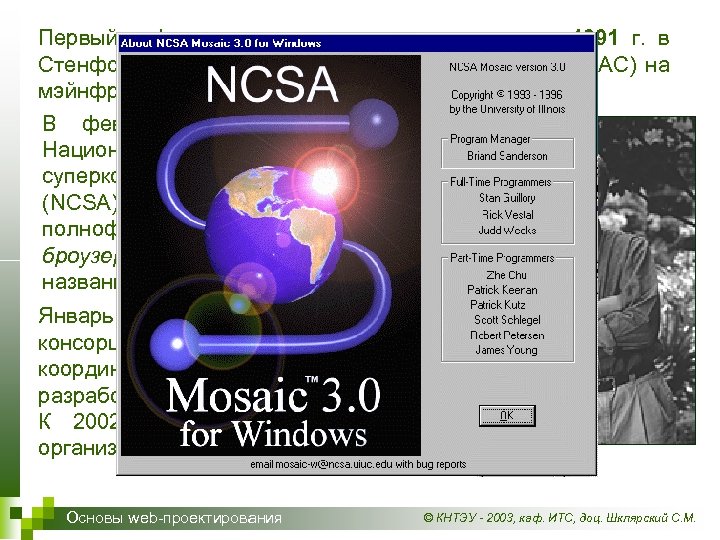720x540 pixels.
Task: Click the slide footer 'Основы web-проектирования'
Action: coord(174,518)
